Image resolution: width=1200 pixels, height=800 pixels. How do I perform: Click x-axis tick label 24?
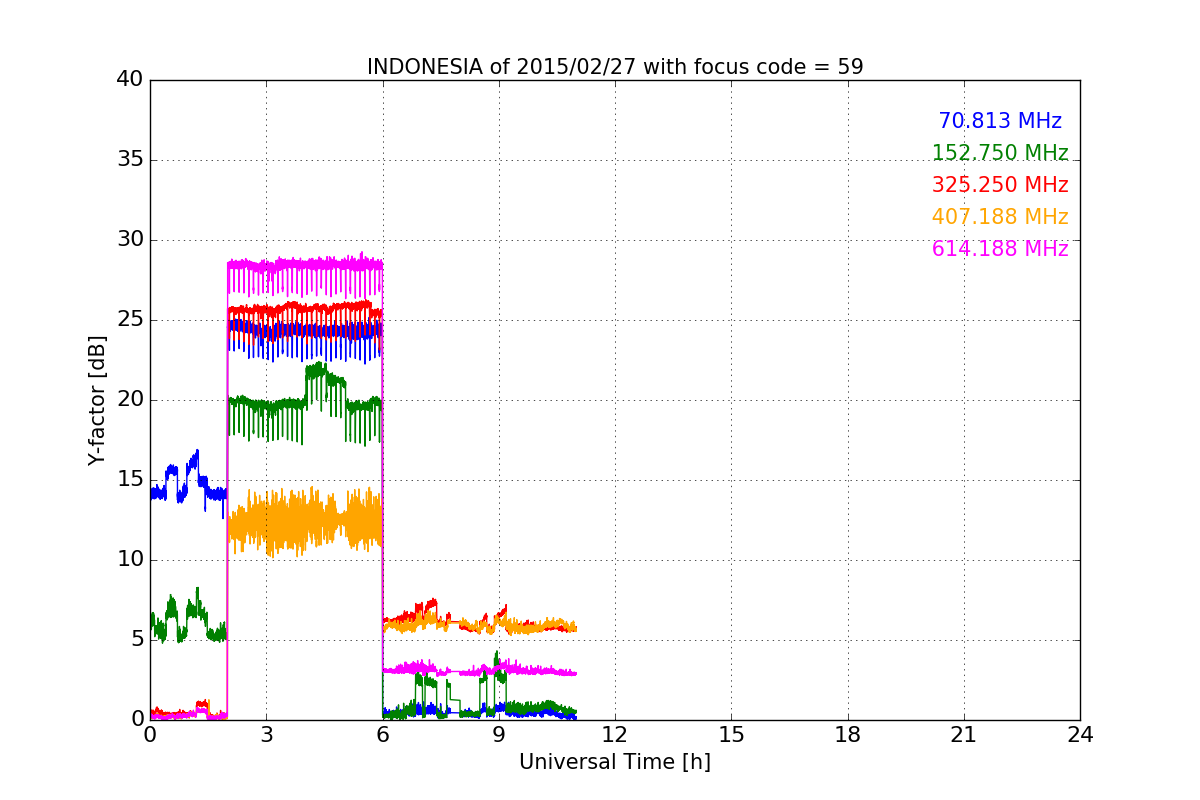pos(1080,735)
